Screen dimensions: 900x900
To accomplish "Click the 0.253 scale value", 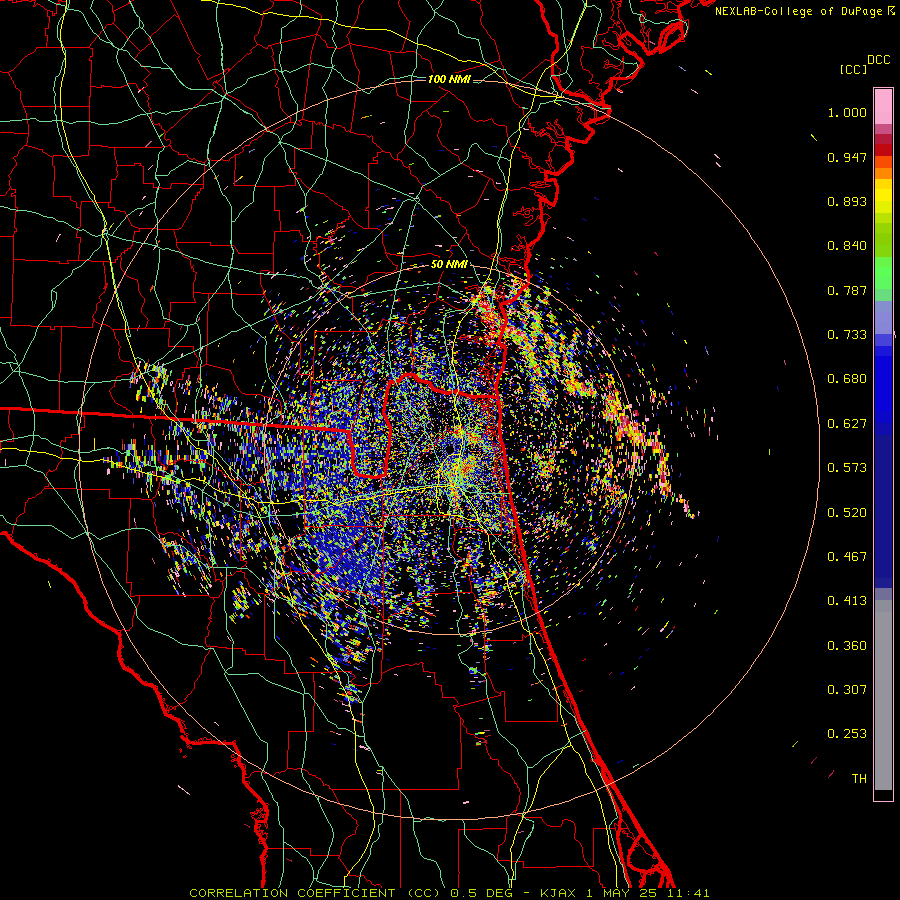I will tap(847, 734).
